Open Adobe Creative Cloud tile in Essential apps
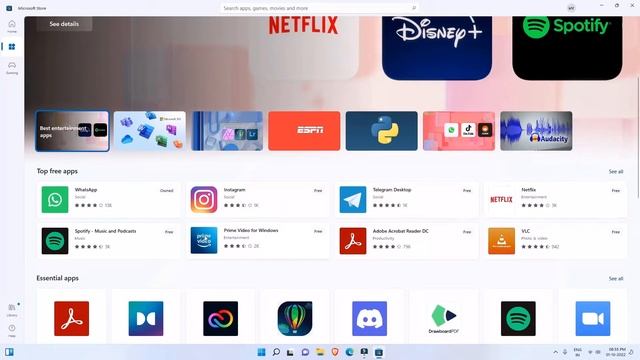 click(220, 318)
